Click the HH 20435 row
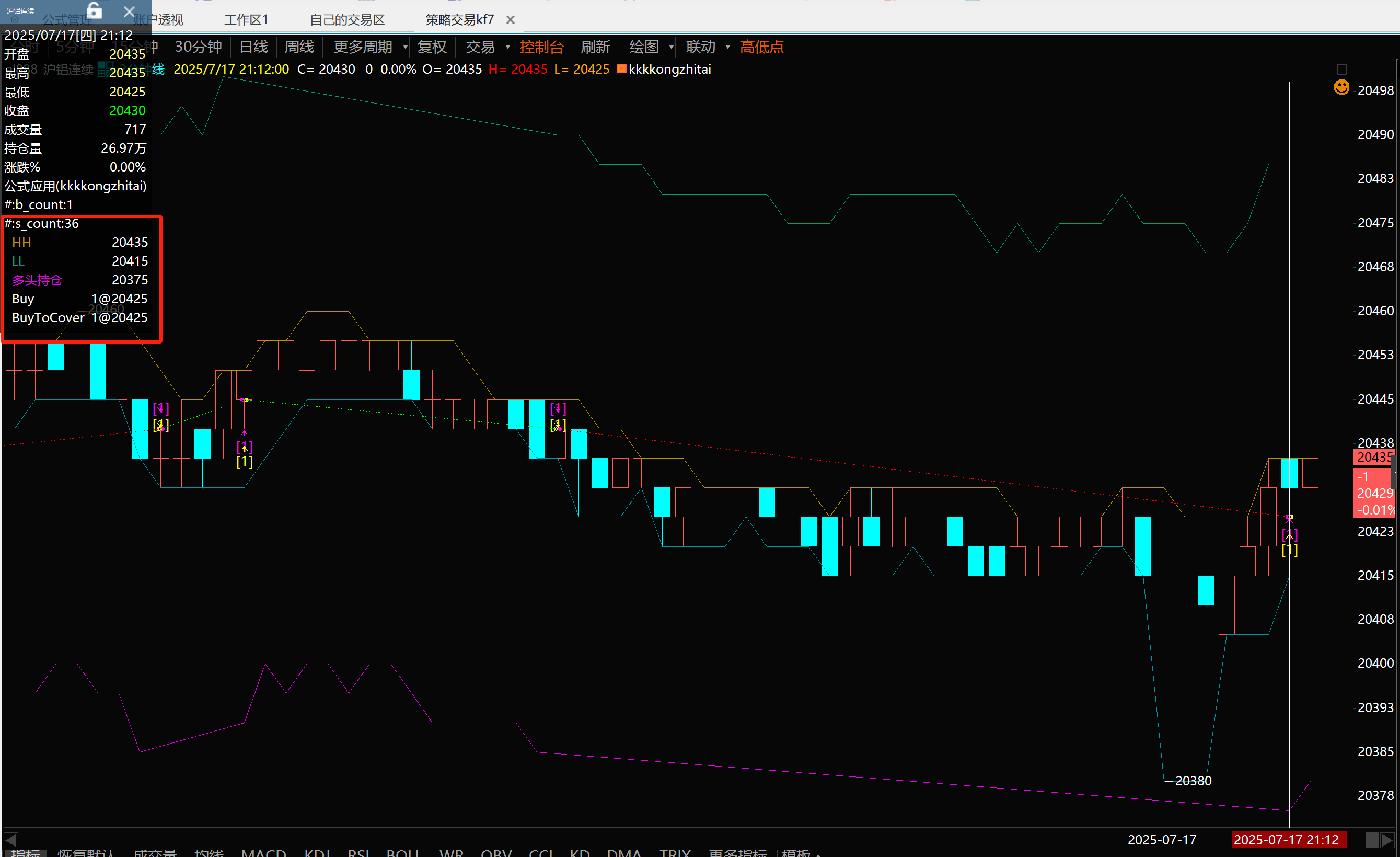 (79, 242)
